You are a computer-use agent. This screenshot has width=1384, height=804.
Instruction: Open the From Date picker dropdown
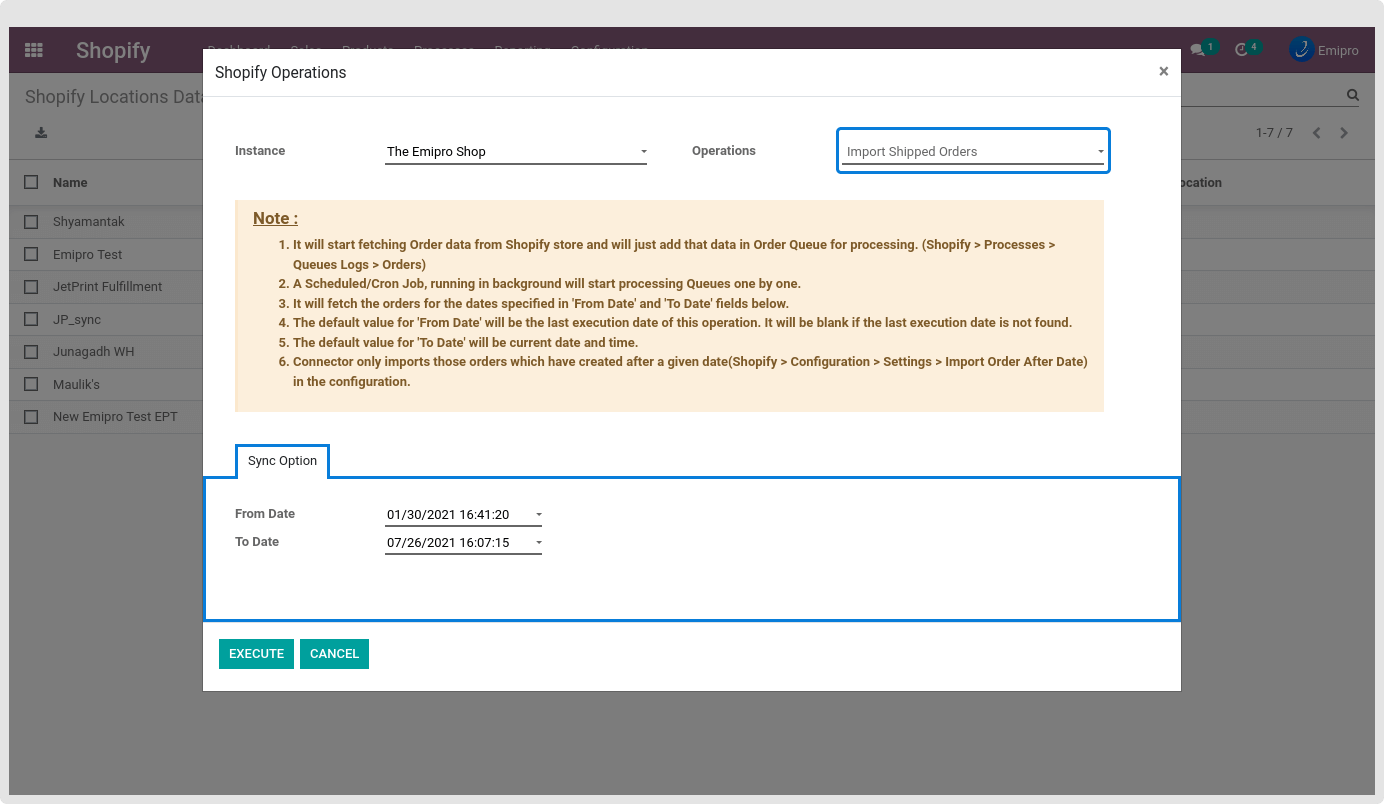(x=538, y=515)
